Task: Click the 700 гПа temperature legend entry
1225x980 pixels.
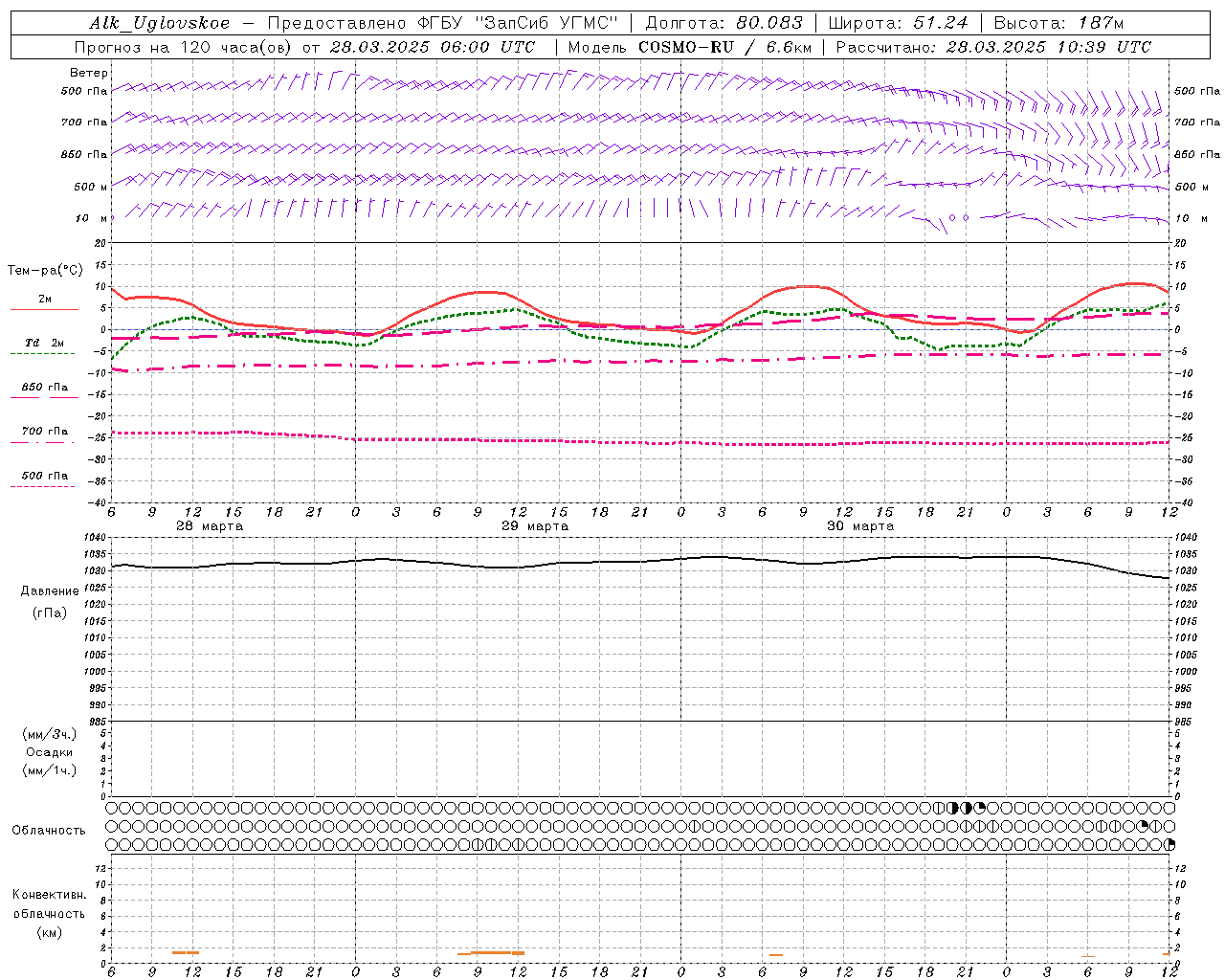Action: [44, 432]
